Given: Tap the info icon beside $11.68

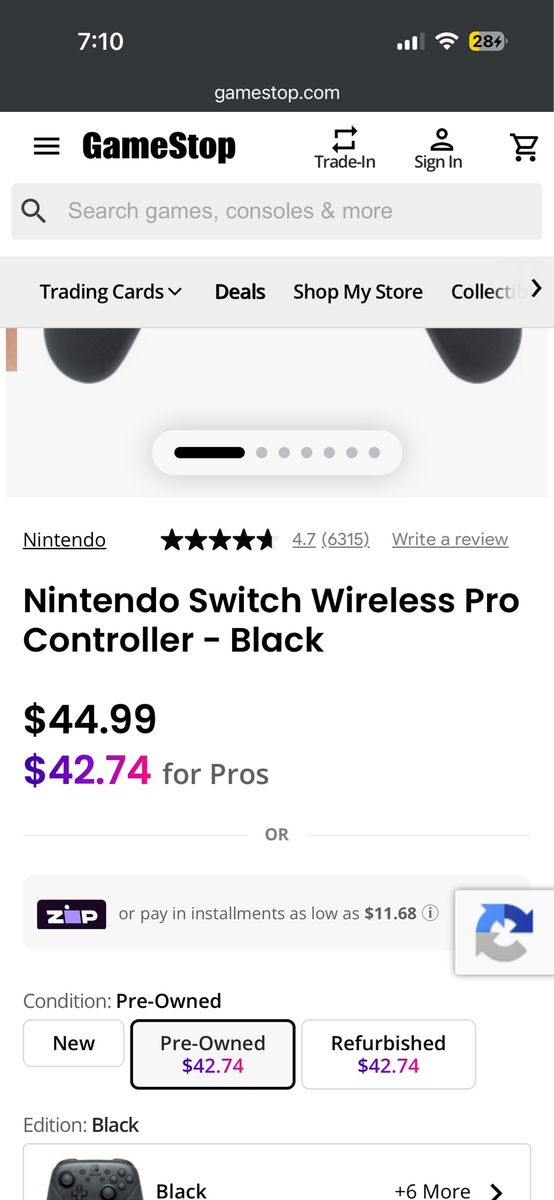Looking at the screenshot, I should [x=430, y=913].
